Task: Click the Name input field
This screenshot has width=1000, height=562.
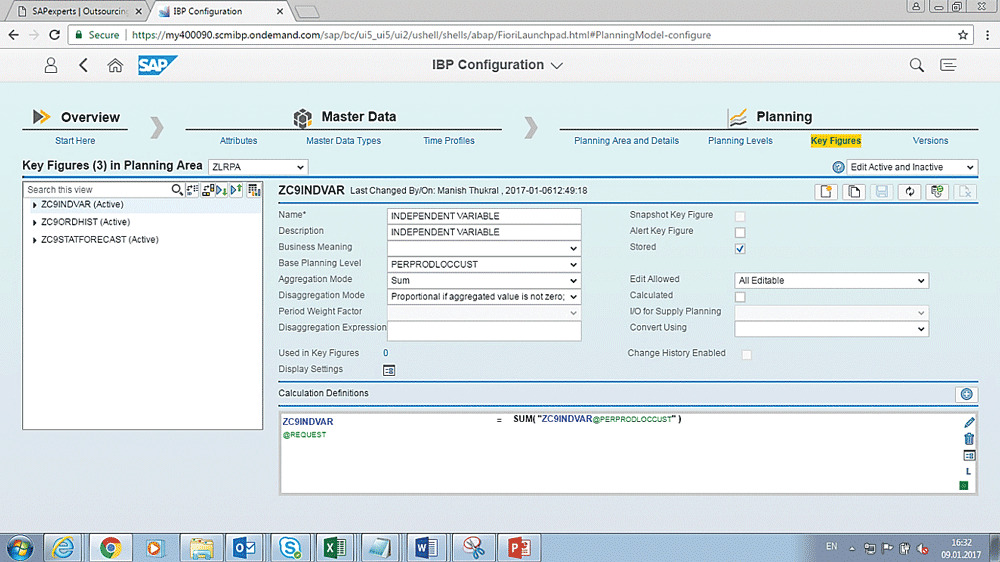Action: [x=484, y=216]
